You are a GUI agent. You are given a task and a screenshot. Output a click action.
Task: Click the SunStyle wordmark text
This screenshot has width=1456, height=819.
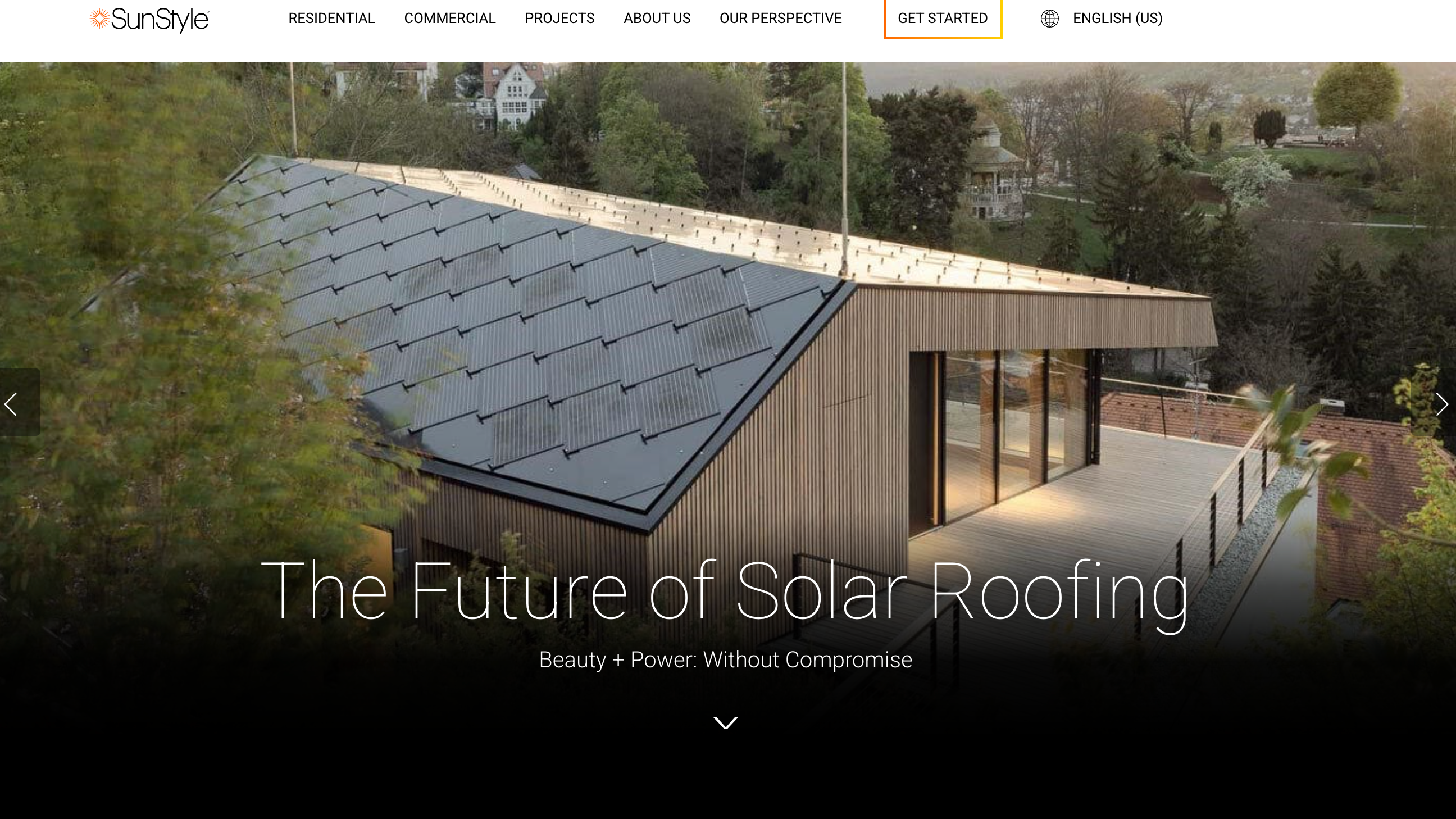(160, 20)
